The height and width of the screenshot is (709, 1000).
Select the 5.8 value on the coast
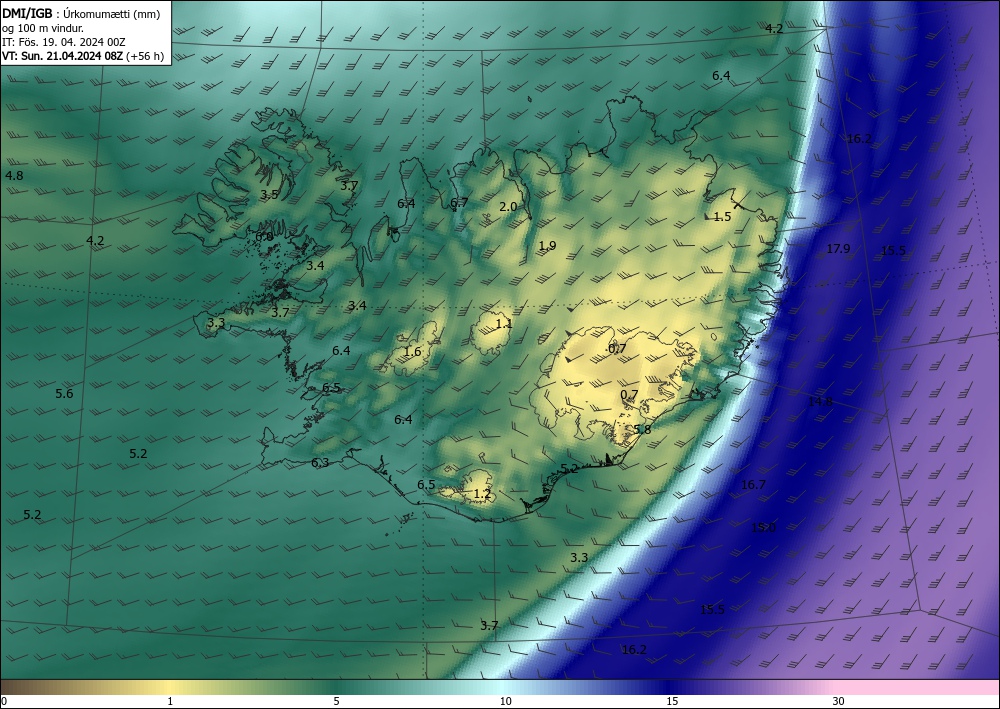(642, 430)
